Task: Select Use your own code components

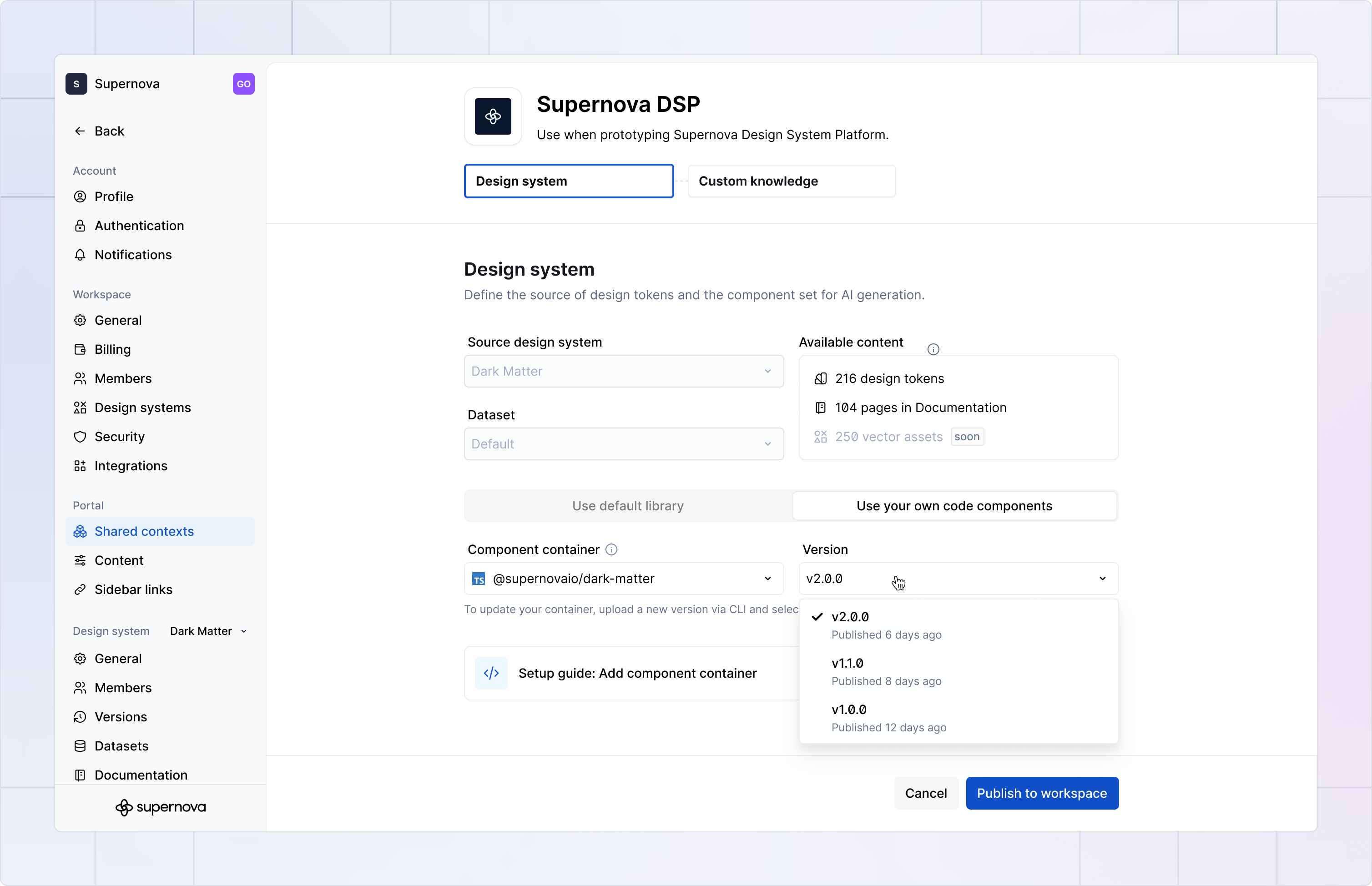Action: 954,506
